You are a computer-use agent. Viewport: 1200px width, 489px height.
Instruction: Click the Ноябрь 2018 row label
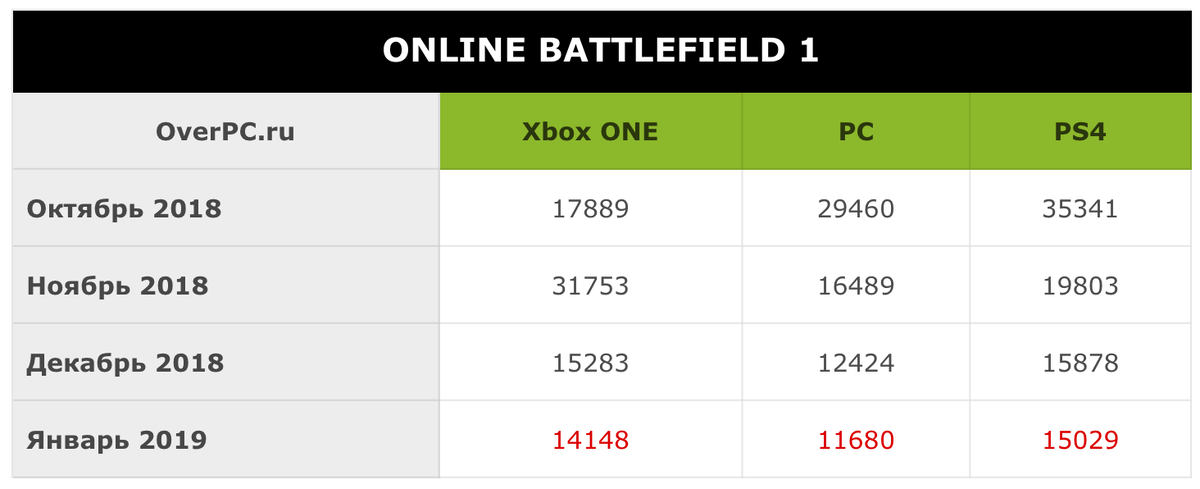pyautogui.click(x=118, y=286)
